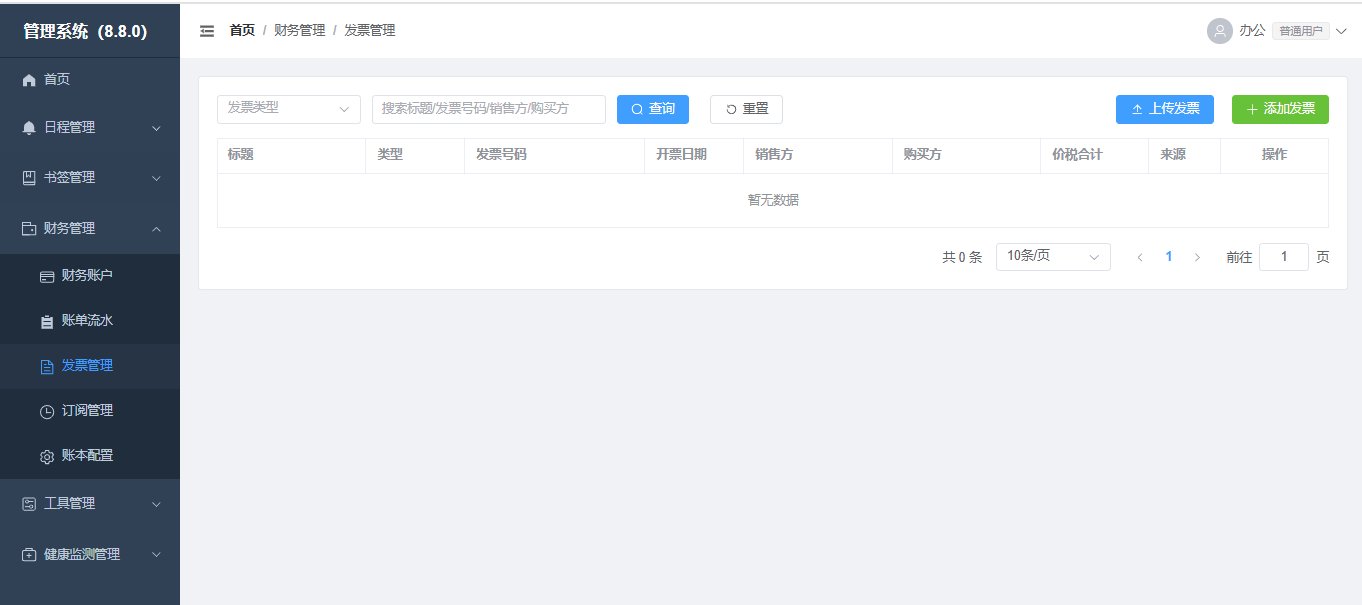
Task: Click the 重置 reset button
Action: [746, 109]
